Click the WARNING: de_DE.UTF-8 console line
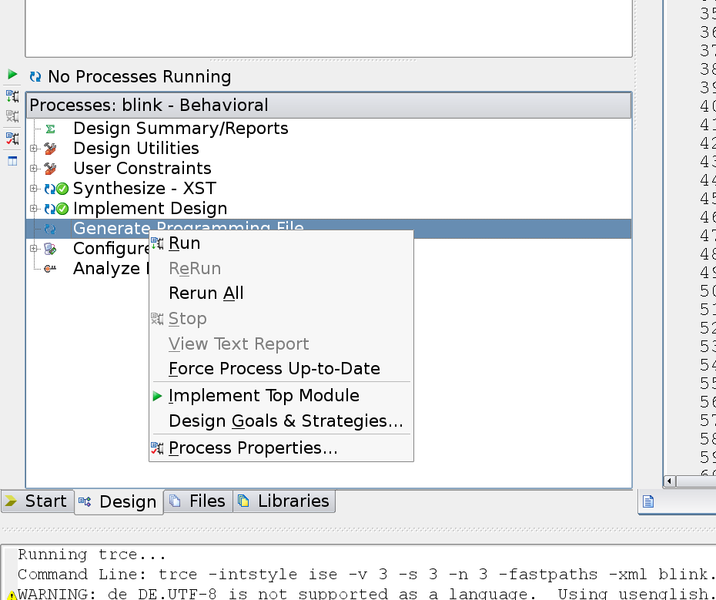Image resolution: width=716 pixels, height=600 pixels. pos(365,594)
